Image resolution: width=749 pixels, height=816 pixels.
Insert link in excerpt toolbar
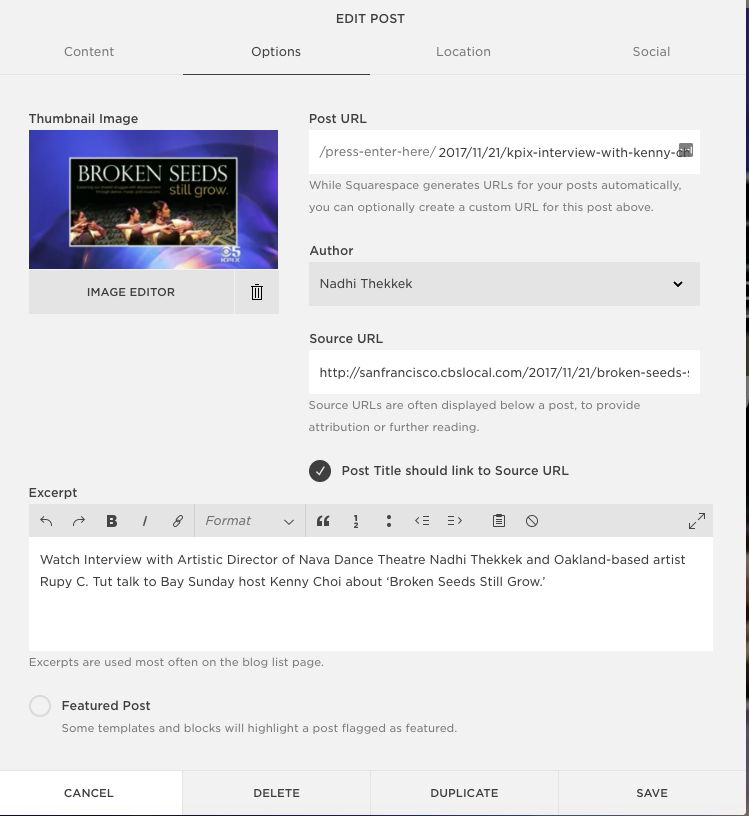[177, 521]
